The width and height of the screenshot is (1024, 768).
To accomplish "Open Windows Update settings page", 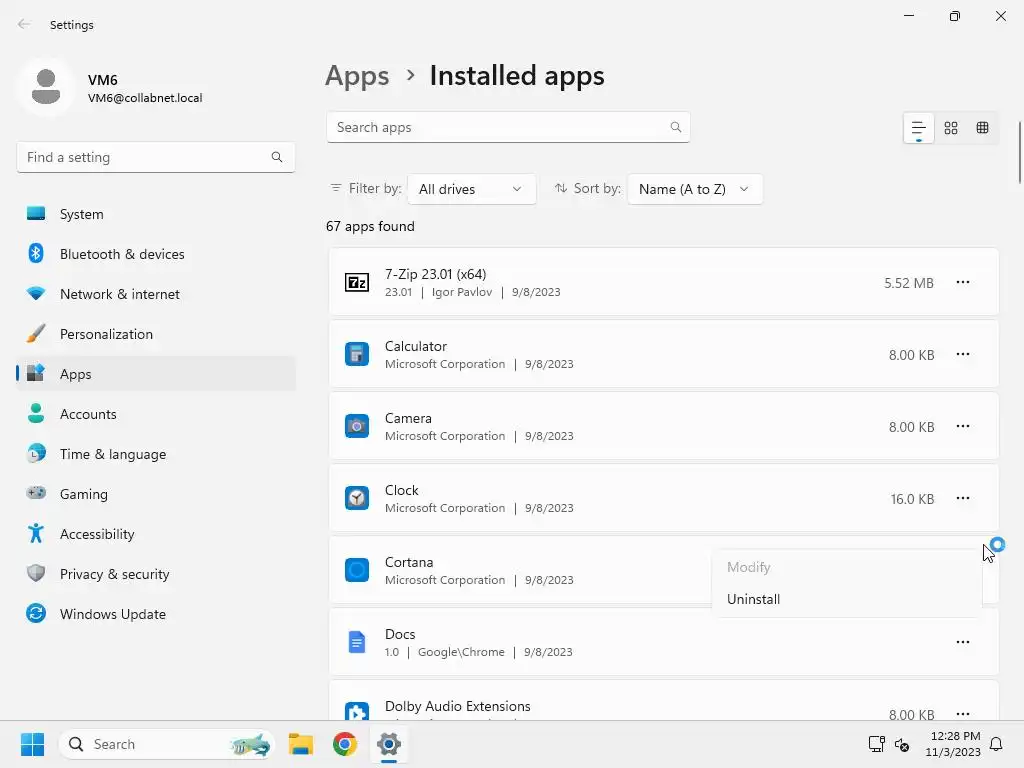I will point(112,614).
